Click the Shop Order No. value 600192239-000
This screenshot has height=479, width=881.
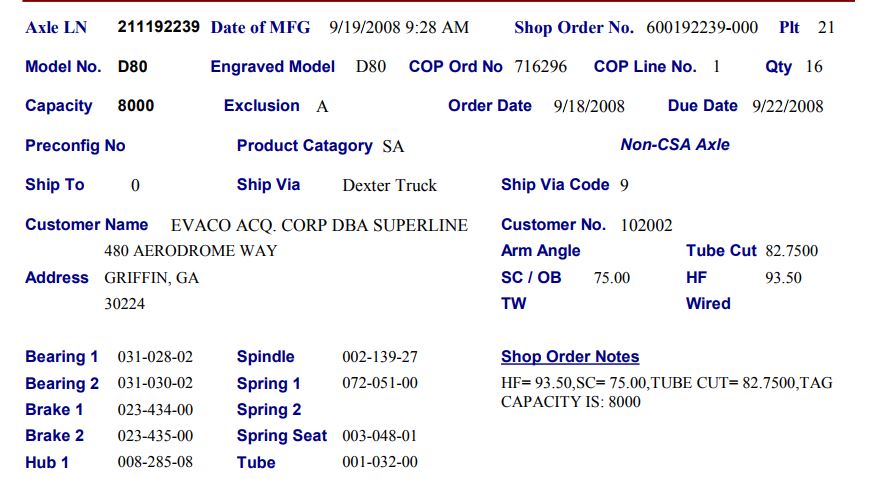pyautogui.click(x=702, y=28)
